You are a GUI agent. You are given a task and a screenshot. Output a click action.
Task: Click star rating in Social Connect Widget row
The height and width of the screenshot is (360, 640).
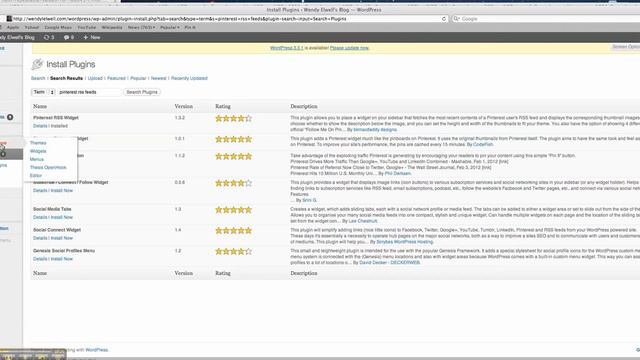(x=233, y=231)
